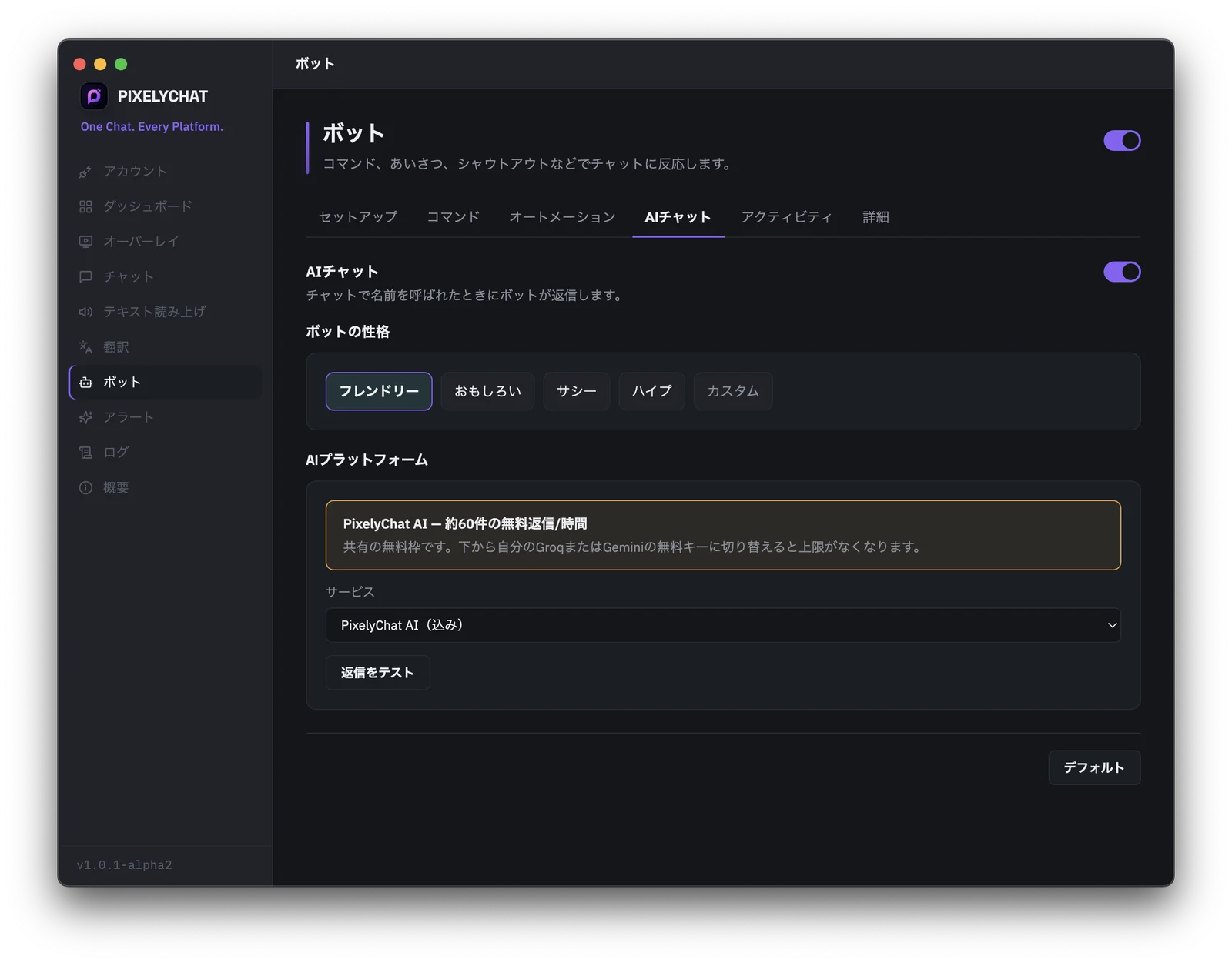Open チャット in the sidebar
The width and height of the screenshot is (1232, 963).
[166, 277]
